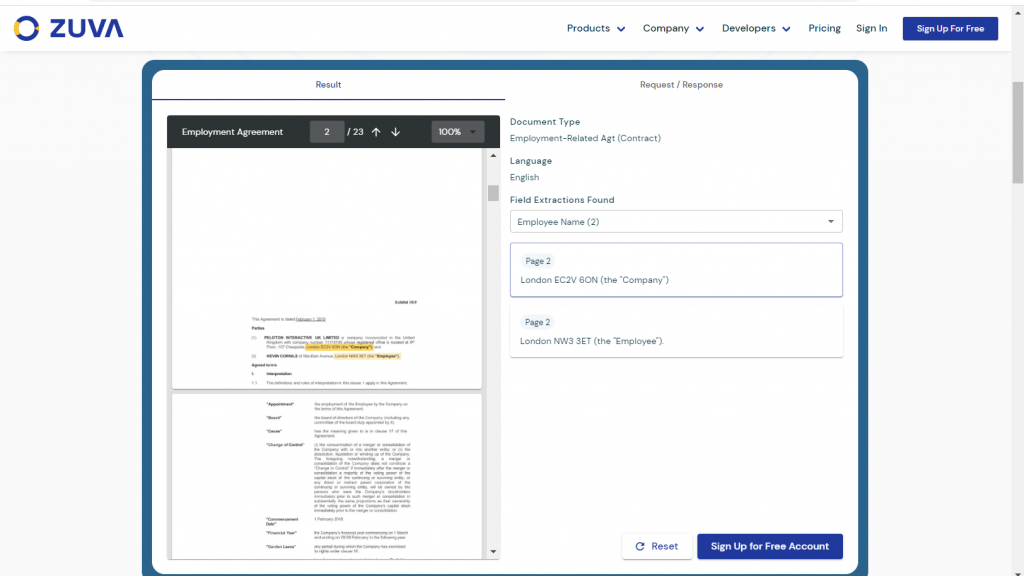
Task: Click Sign Up for Free Account button
Action: pyautogui.click(x=769, y=546)
